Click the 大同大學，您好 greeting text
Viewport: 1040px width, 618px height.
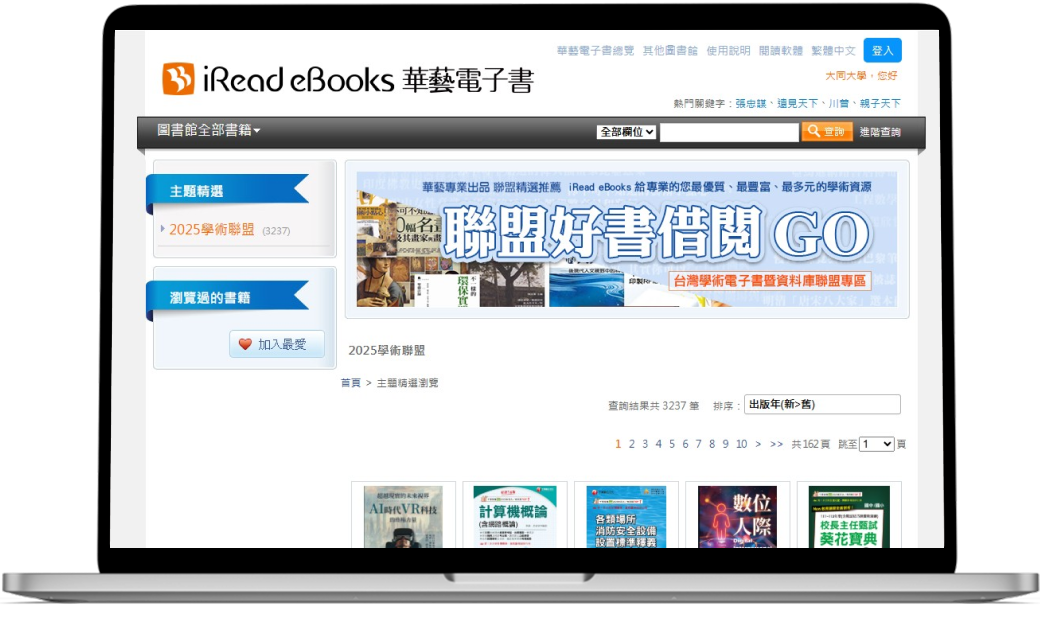861,76
